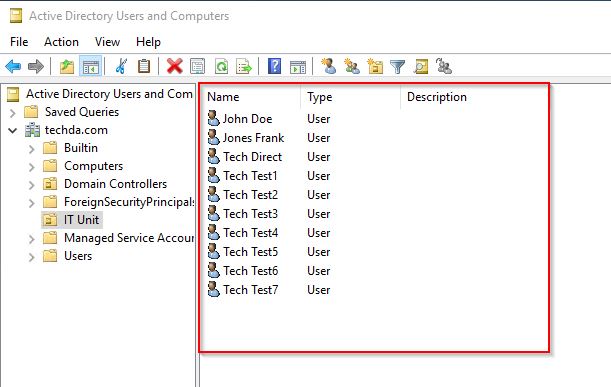Toggle the Action pane icon
The width and height of the screenshot is (611, 387).
[298, 67]
